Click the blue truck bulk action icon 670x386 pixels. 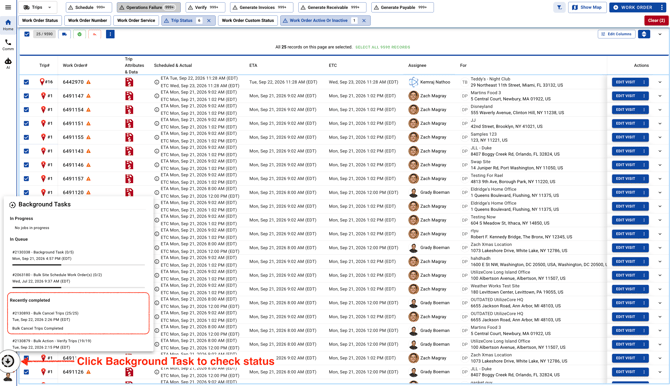click(x=65, y=34)
